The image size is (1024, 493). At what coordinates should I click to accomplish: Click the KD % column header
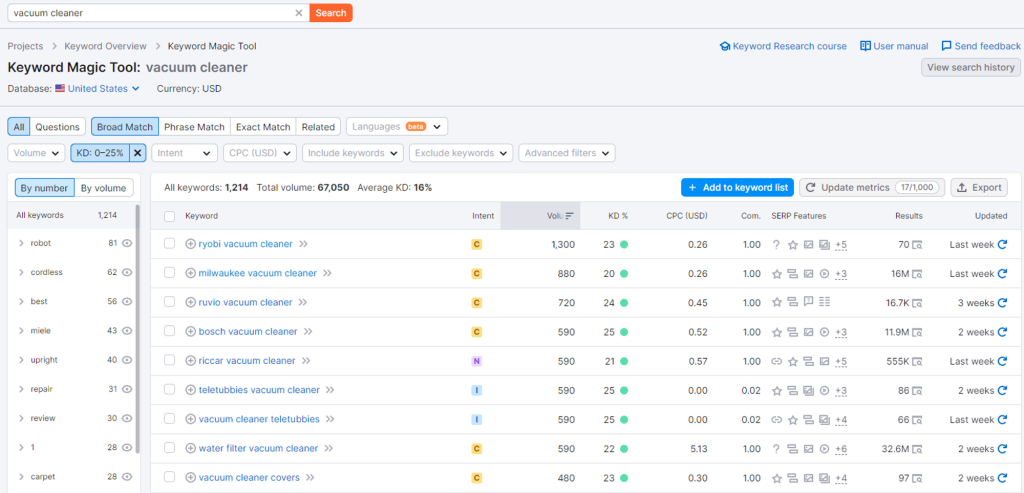tap(618, 216)
